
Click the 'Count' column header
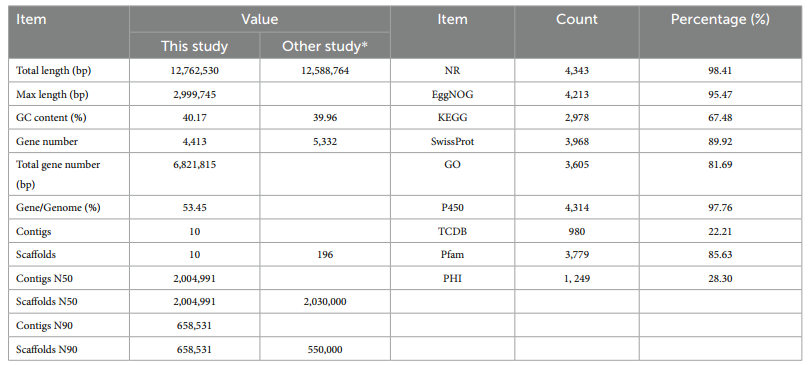point(577,20)
